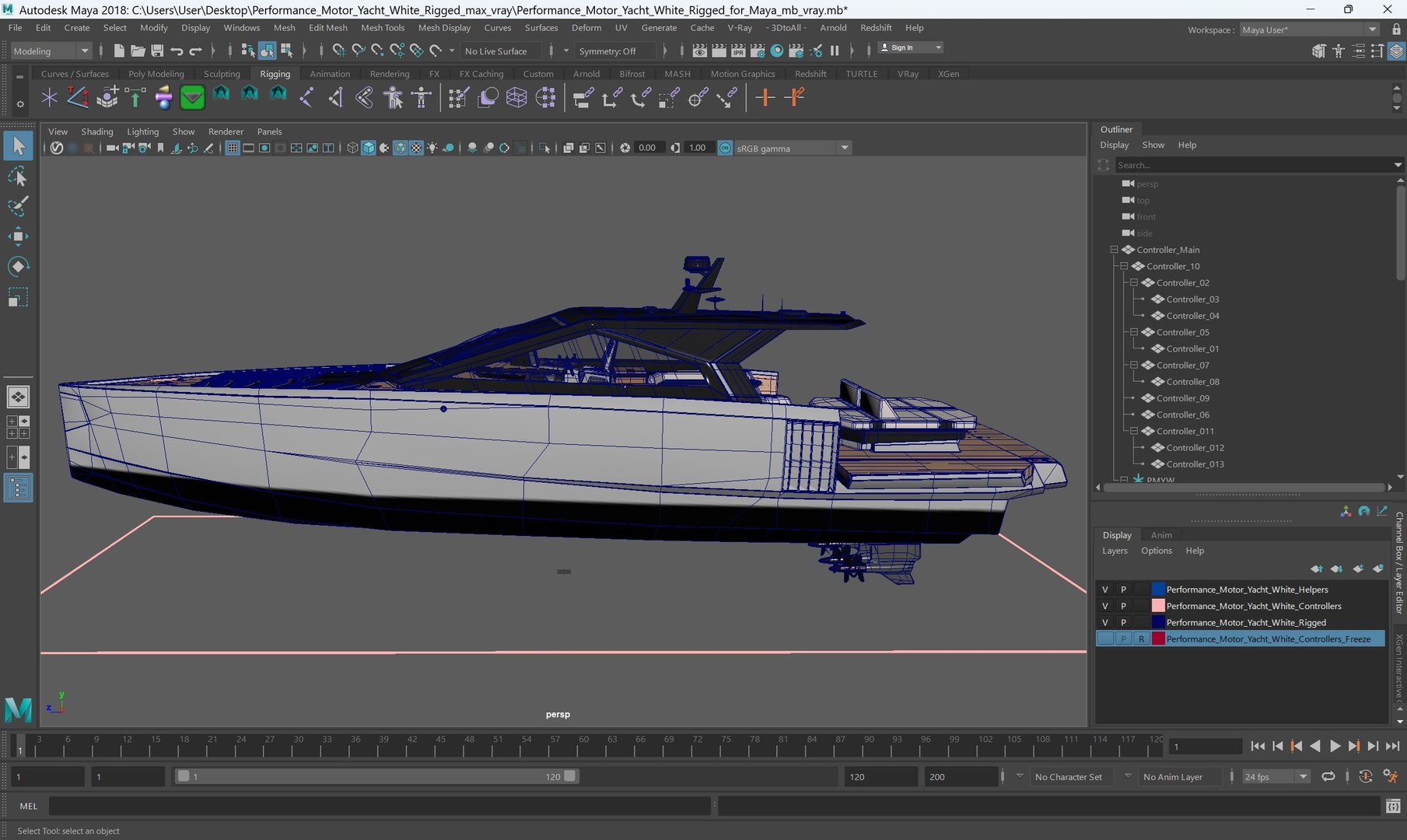Activate the Lasso select tool
Screen dimensions: 1407x840
[x=18, y=177]
